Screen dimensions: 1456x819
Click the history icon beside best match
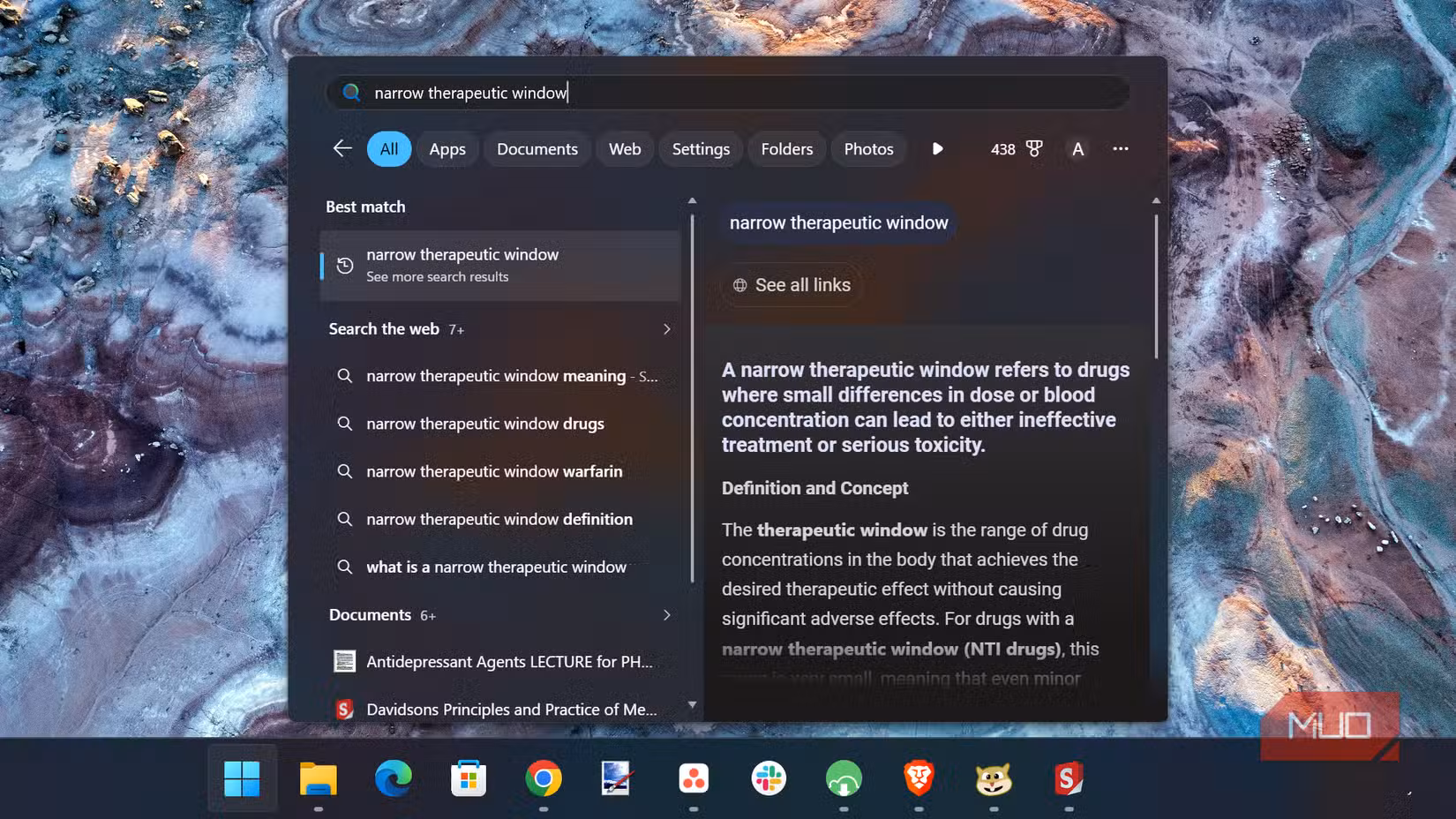(345, 265)
